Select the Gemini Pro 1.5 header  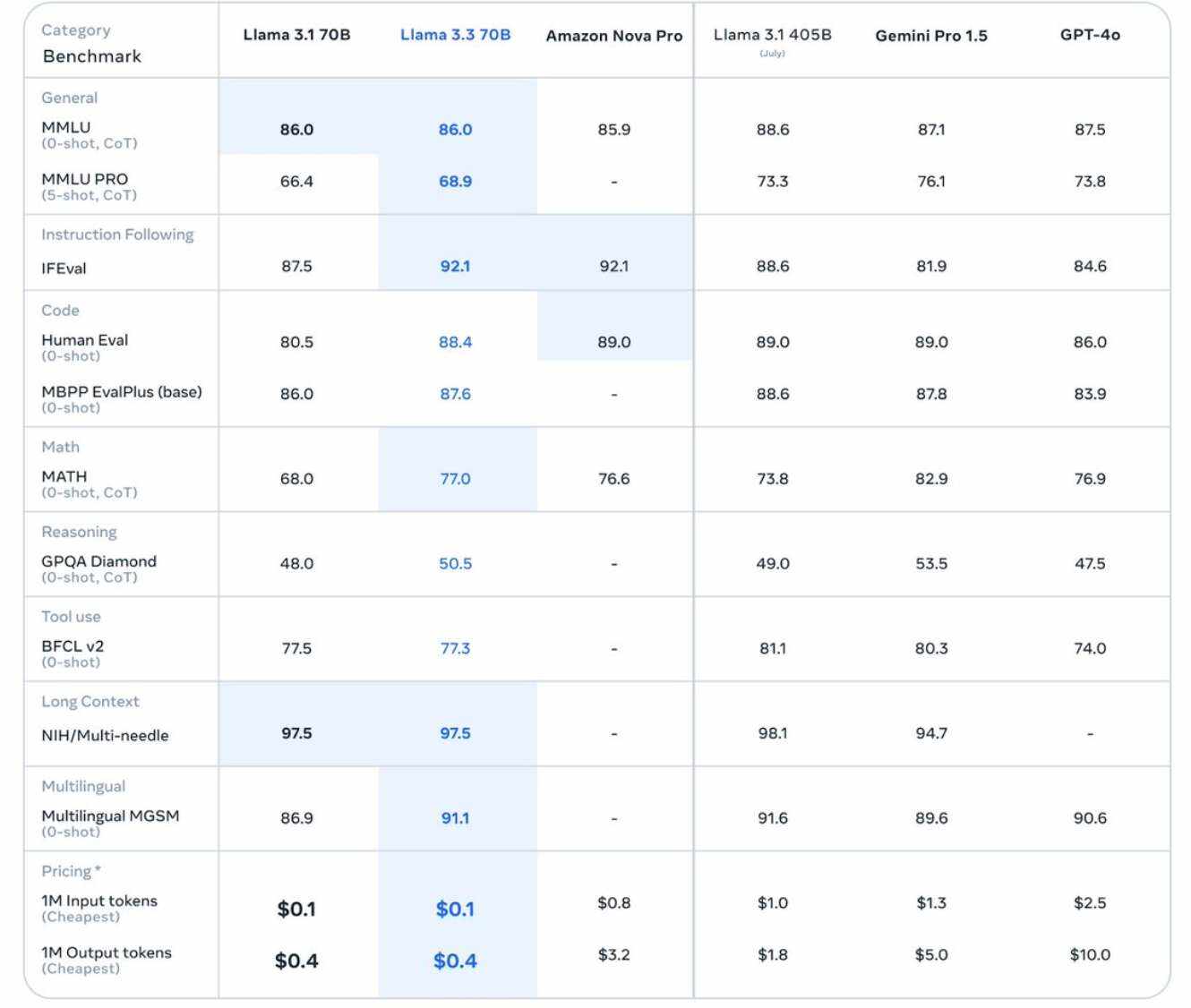pos(930,36)
